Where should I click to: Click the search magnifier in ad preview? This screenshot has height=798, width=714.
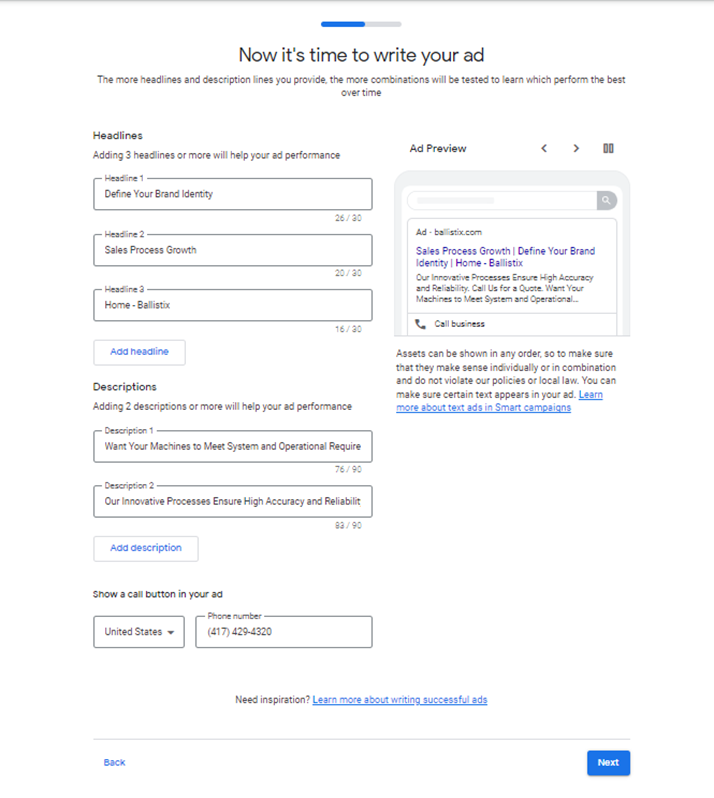click(x=606, y=201)
